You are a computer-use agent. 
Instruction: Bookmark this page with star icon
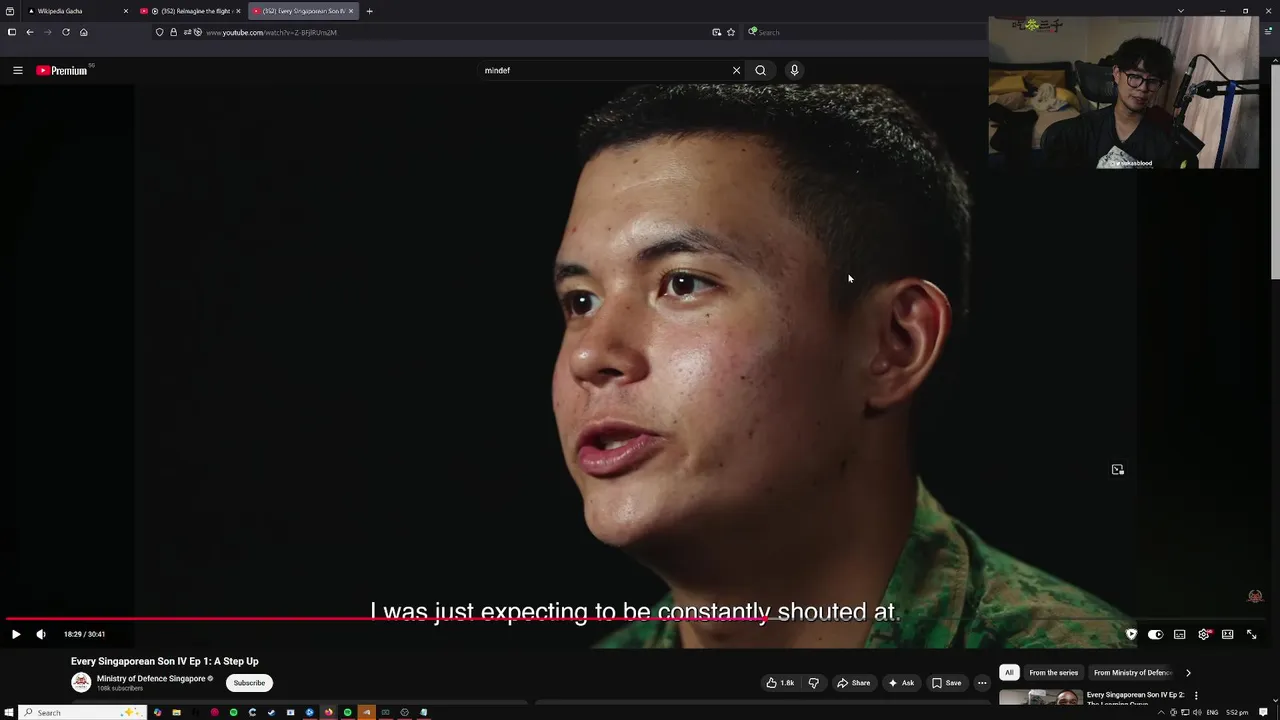[731, 32]
